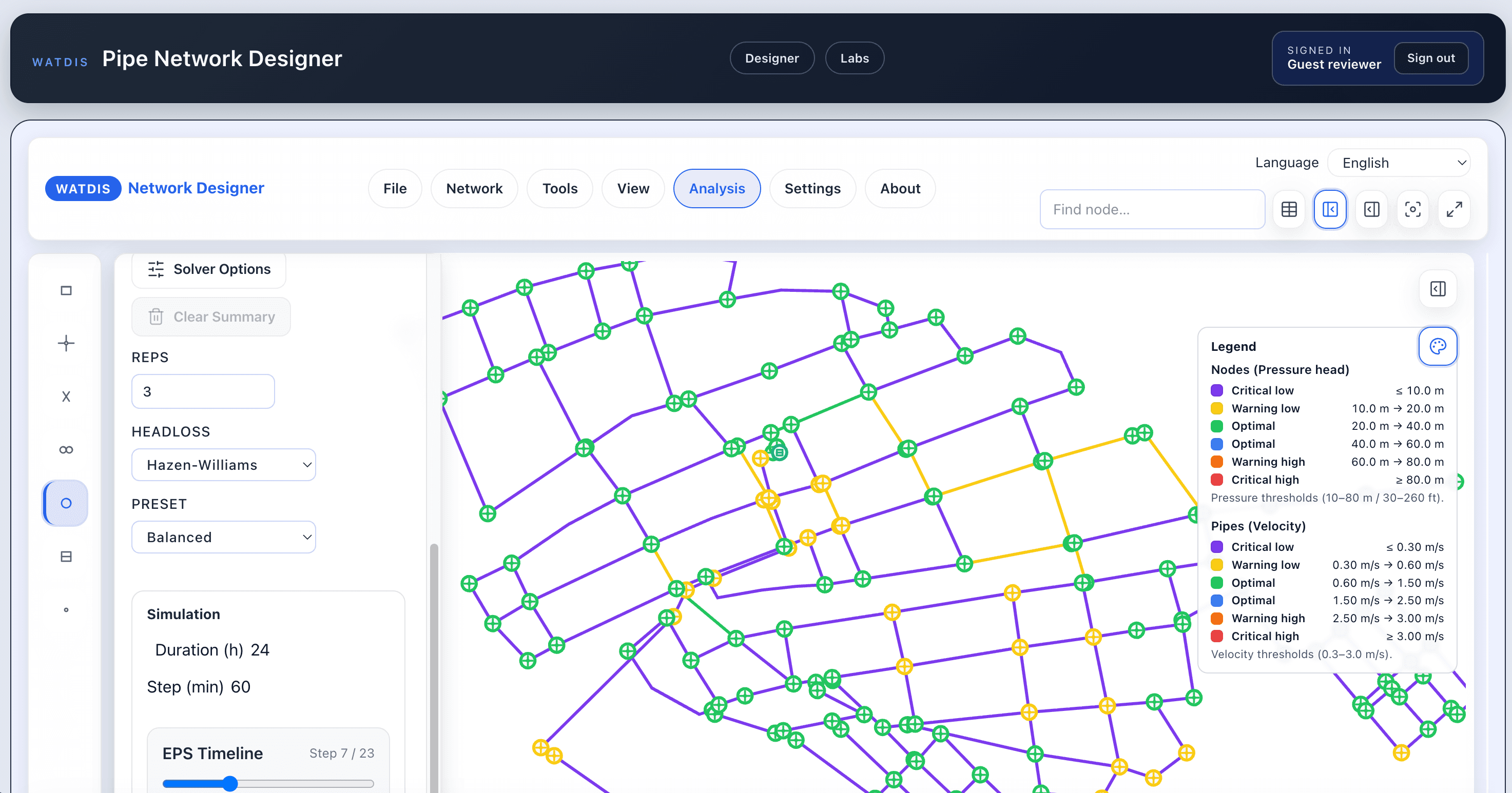
Task: Select the crosshair junction tool
Action: (x=66, y=343)
